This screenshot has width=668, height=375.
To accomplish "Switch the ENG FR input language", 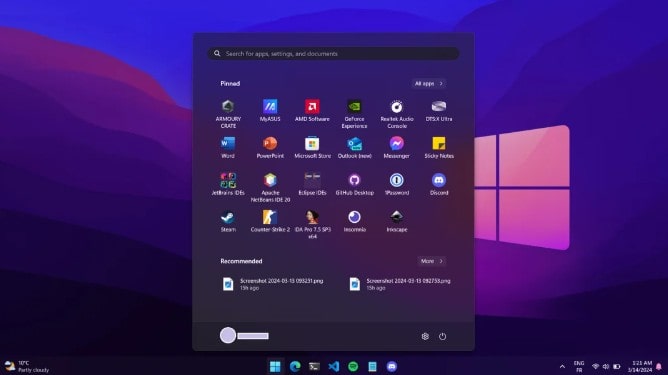I will point(579,366).
